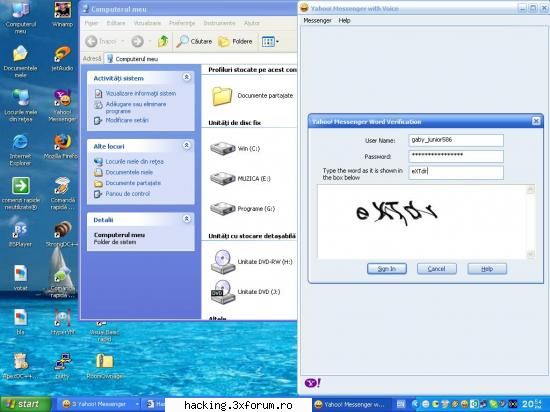Click the Sign In button
The height and width of the screenshot is (412, 550).
click(x=387, y=269)
